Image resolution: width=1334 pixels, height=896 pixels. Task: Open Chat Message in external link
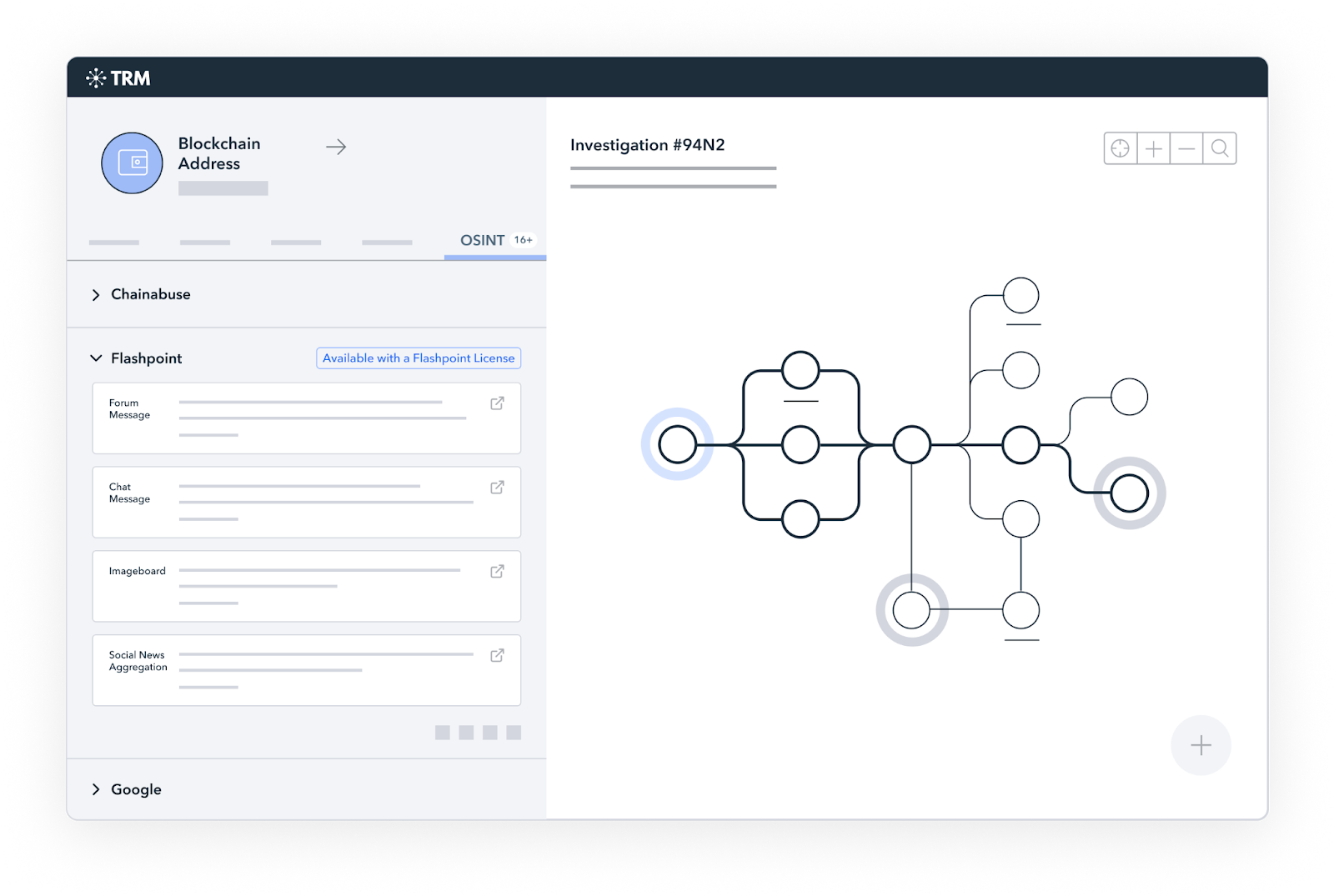coord(497,488)
